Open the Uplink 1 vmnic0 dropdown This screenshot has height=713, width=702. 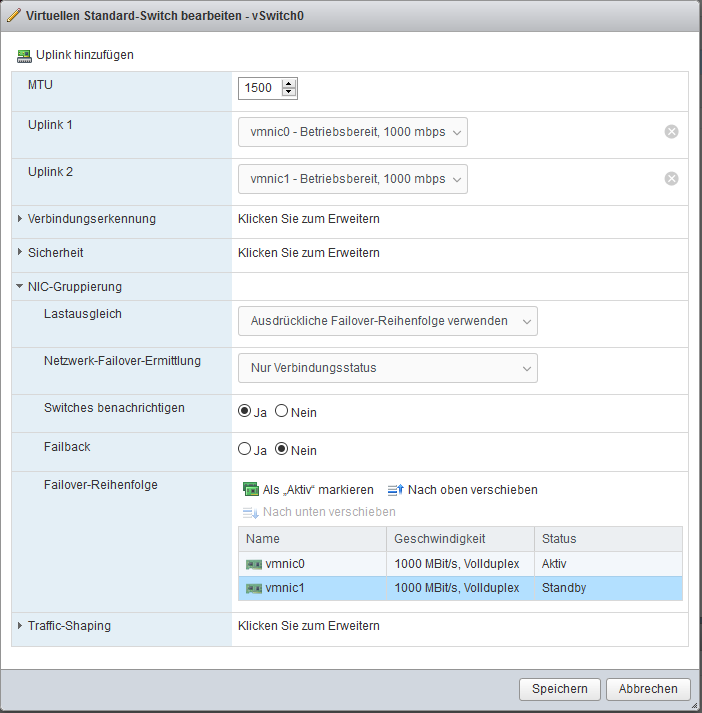pyautogui.click(x=352, y=132)
